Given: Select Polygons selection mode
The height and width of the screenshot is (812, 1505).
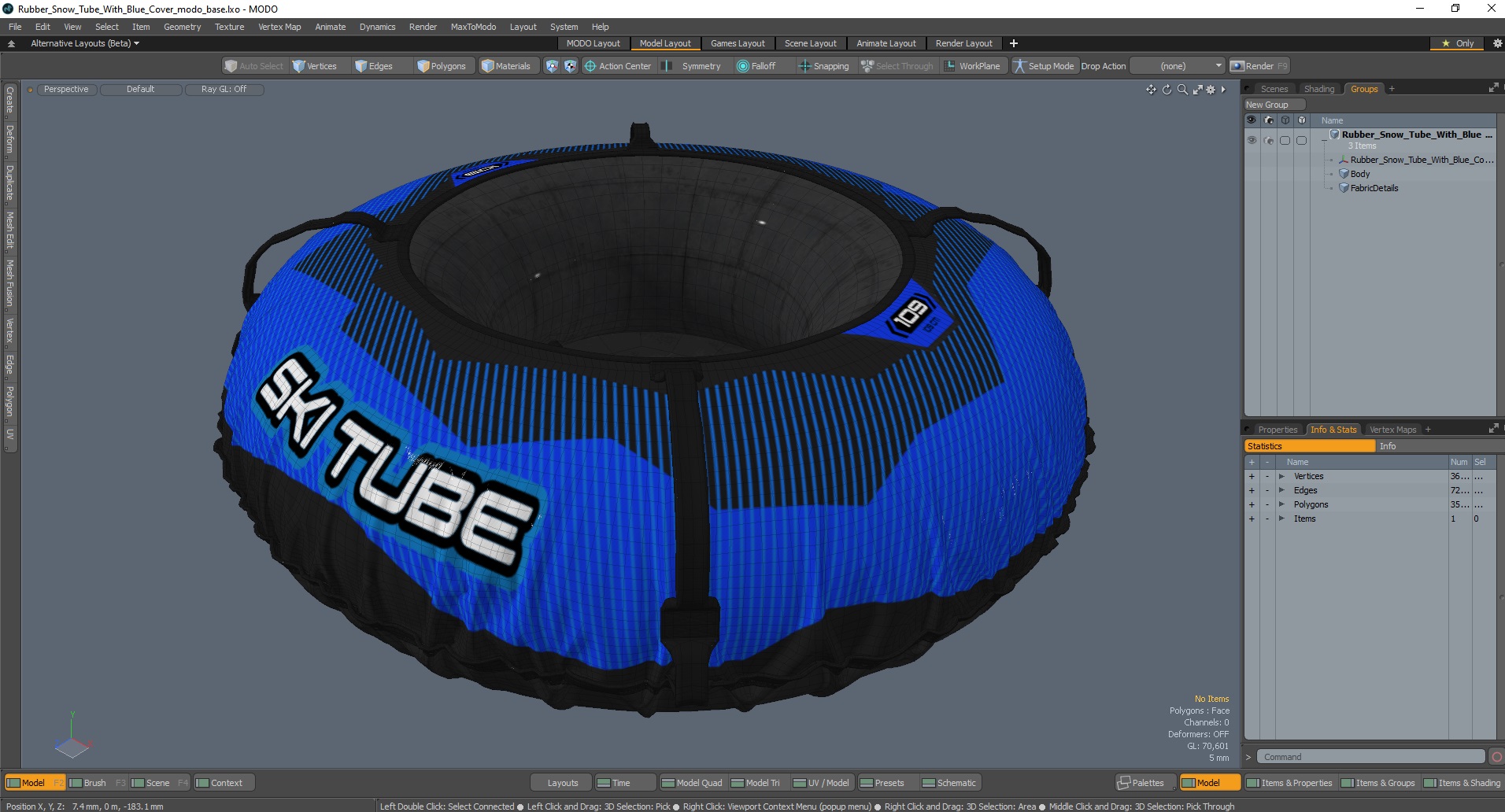Looking at the screenshot, I should (442, 66).
